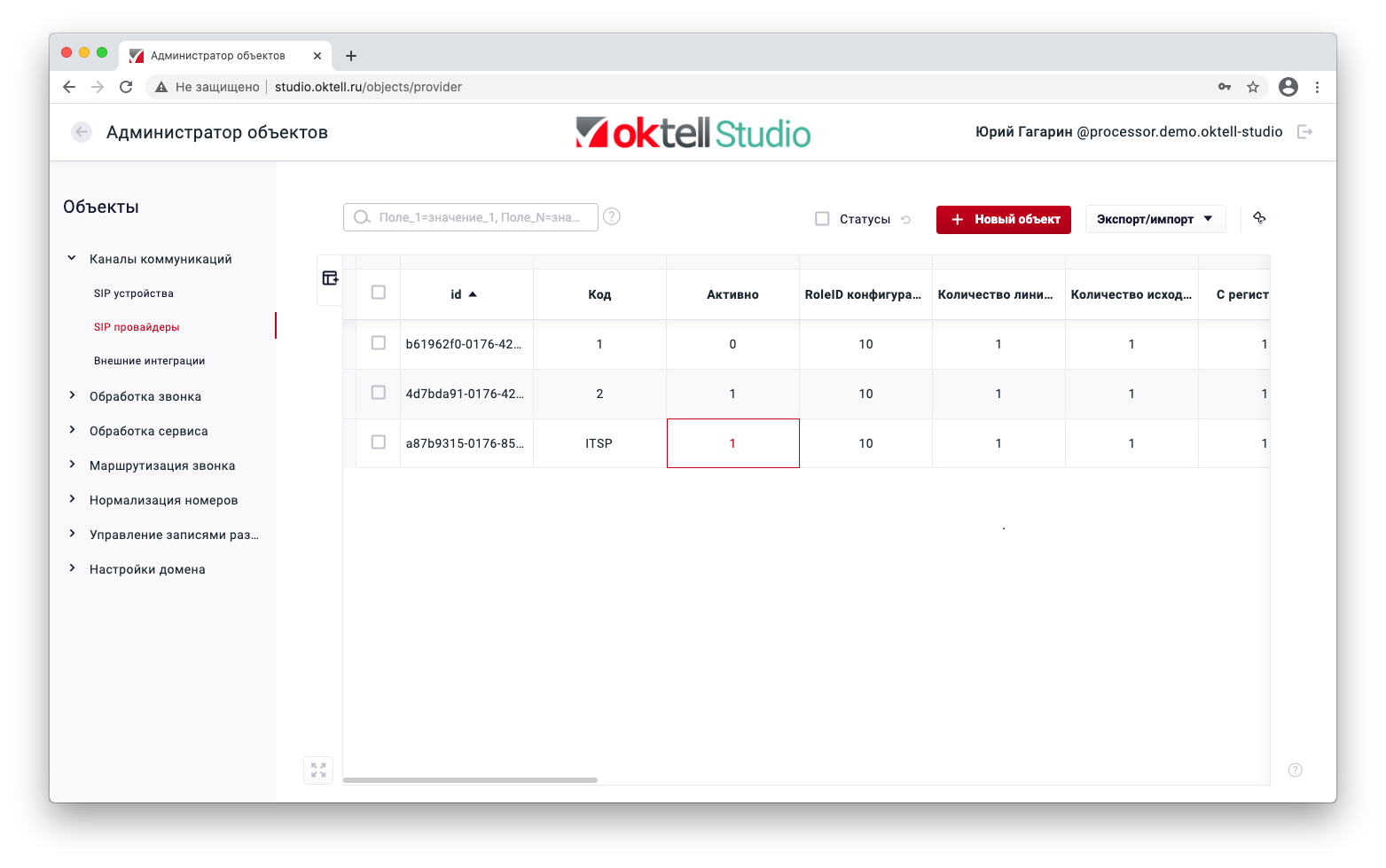Open the Экспорт/импорт dropdown
Image resolution: width=1386 pixels, height=868 pixels.
(x=1155, y=219)
